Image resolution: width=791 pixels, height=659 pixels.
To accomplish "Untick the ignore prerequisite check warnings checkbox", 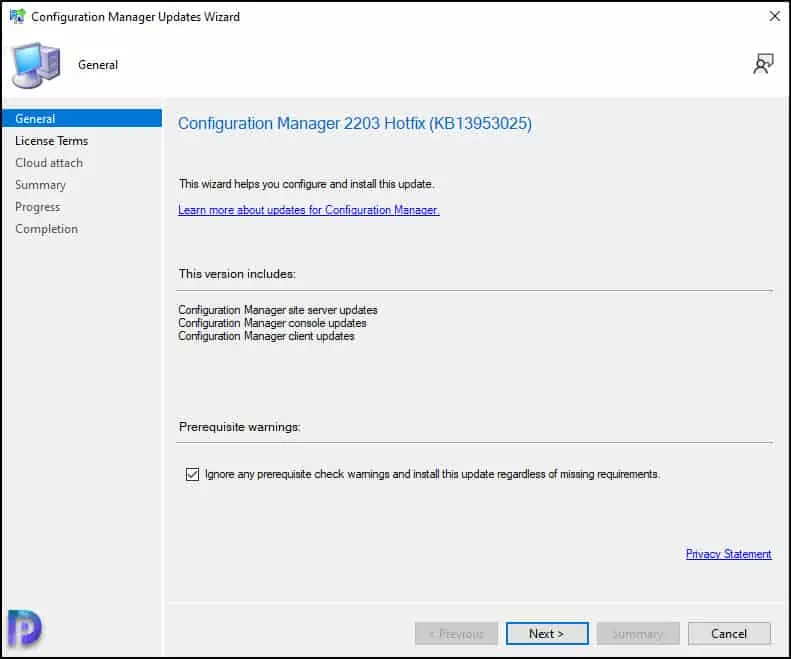I will click(x=192, y=474).
